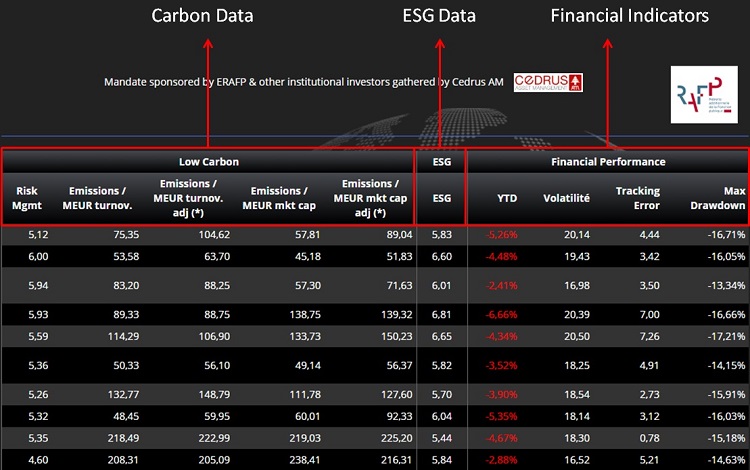This screenshot has width=750, height=470.
Task: Select market cap emissions value 49,14
Action: 308,366
